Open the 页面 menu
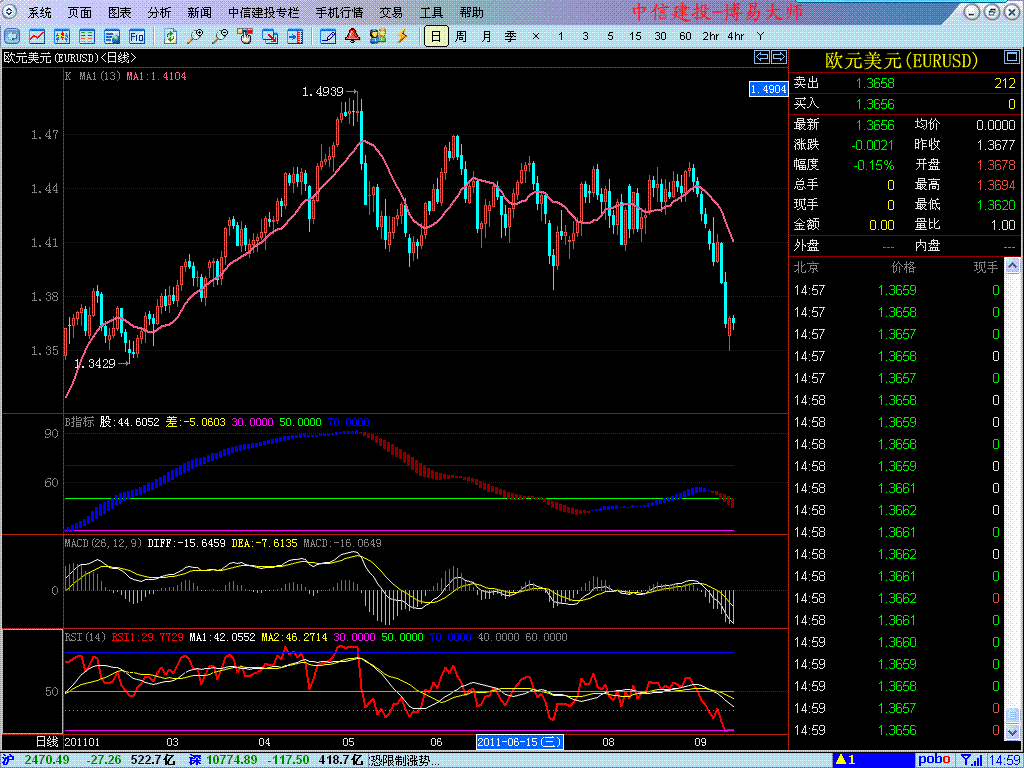Viewport: 1024px width, 768px height. coord(80,12)
